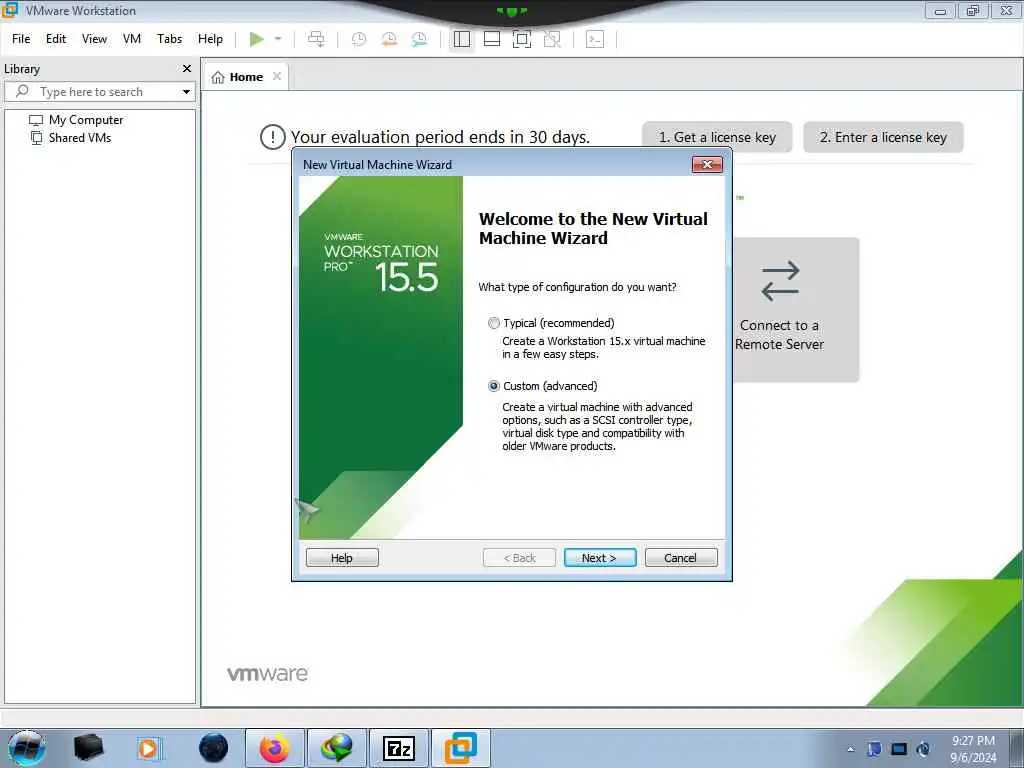Open 7-Zip from the taskbar

(398, 748)
